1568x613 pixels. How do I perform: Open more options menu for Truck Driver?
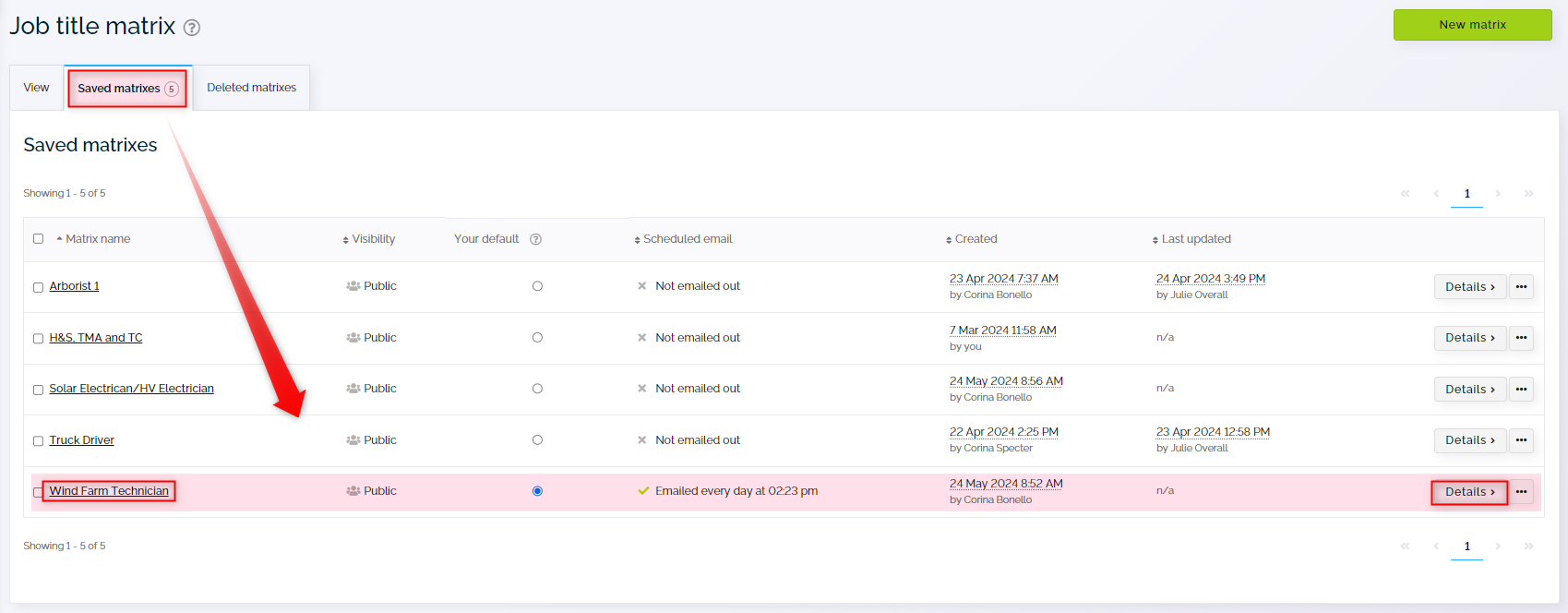coord(1521,440)
